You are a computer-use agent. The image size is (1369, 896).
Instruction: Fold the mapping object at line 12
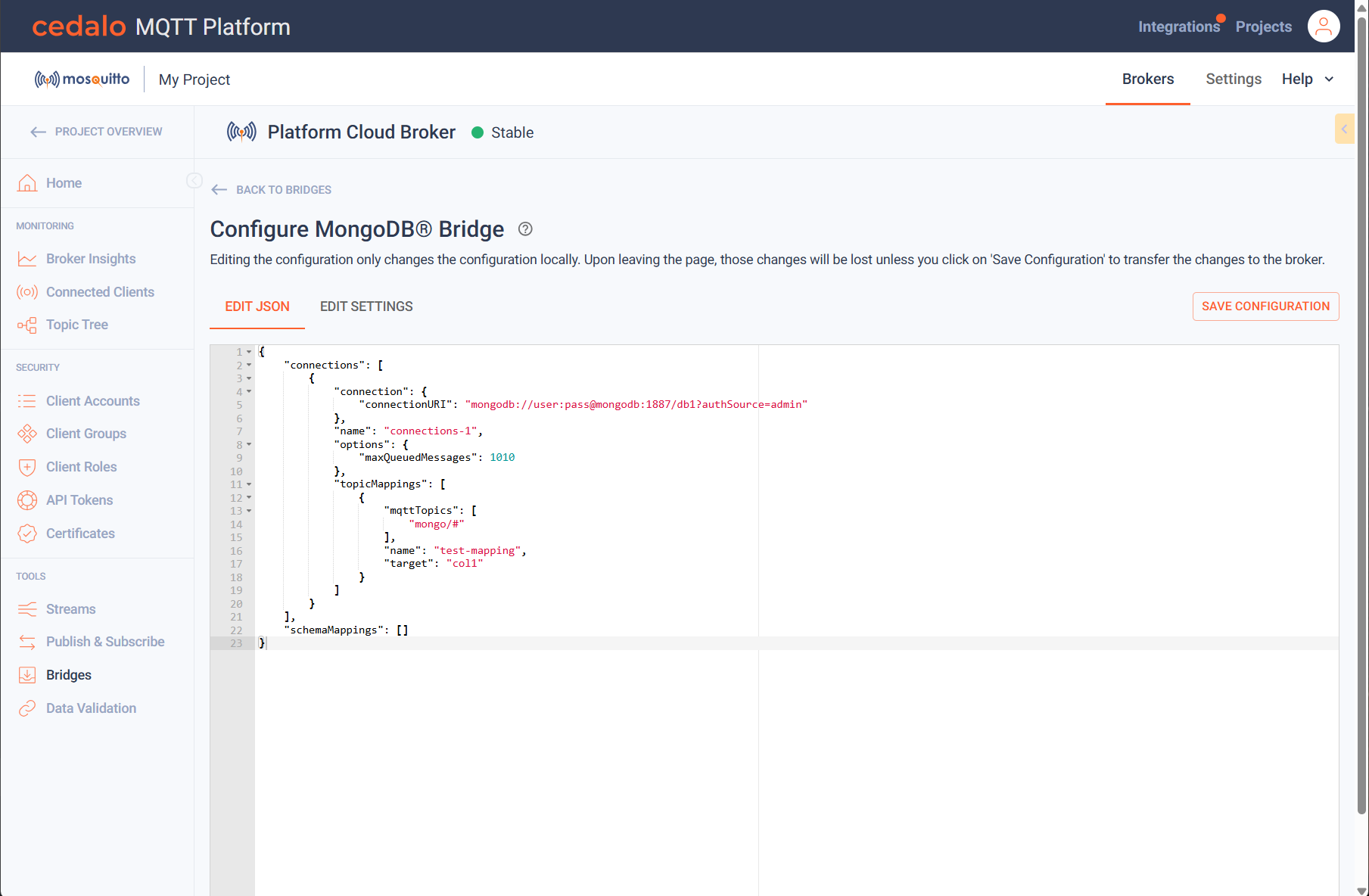249,498
